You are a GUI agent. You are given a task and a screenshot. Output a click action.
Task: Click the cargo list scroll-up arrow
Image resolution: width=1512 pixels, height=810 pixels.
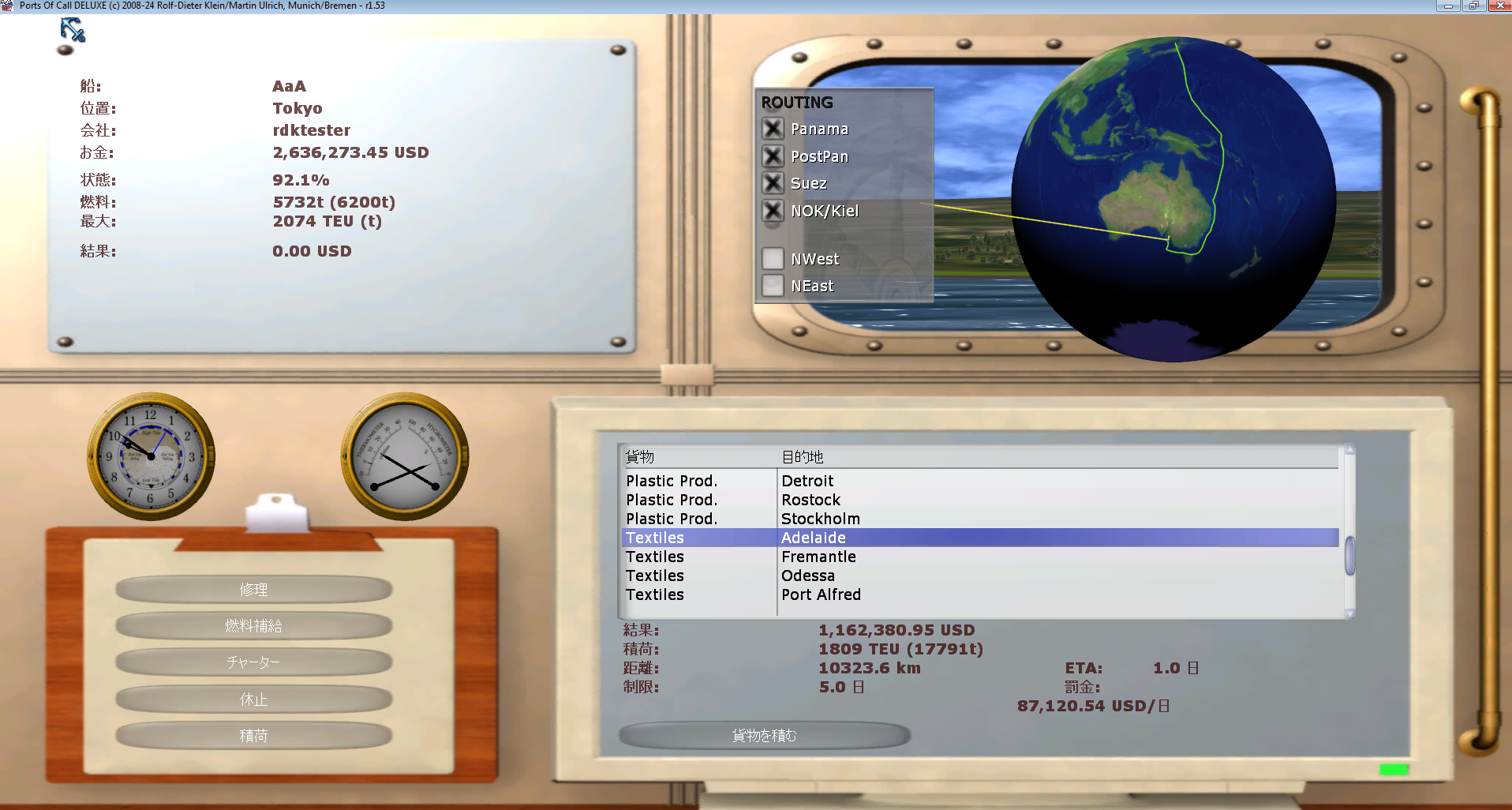[1349, 450]
